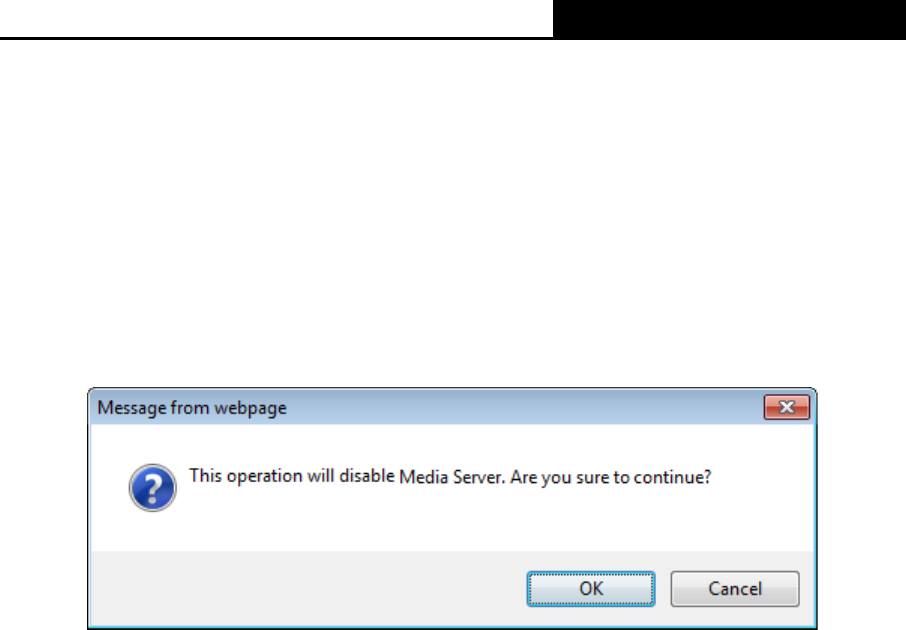Close the Message from webpage dialog
This screenshot has width=906, height=630.
coord(786,407)
